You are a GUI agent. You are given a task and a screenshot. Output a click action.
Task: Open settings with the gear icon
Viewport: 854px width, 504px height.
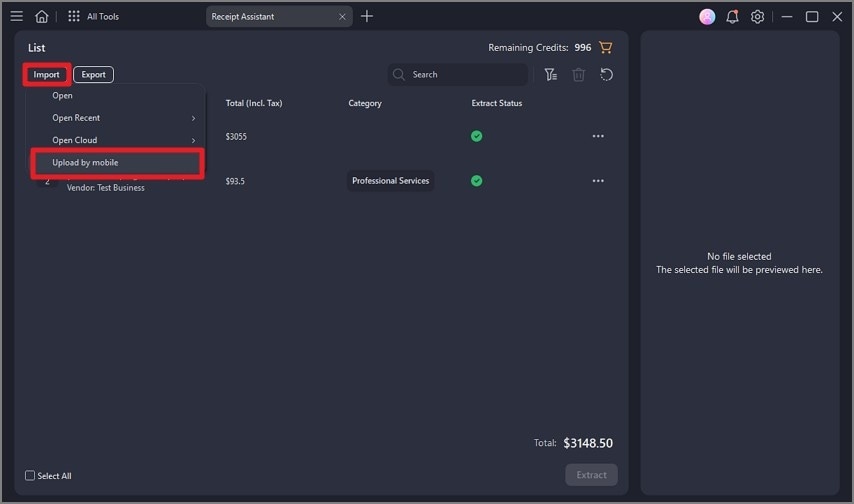pos(757,17)
